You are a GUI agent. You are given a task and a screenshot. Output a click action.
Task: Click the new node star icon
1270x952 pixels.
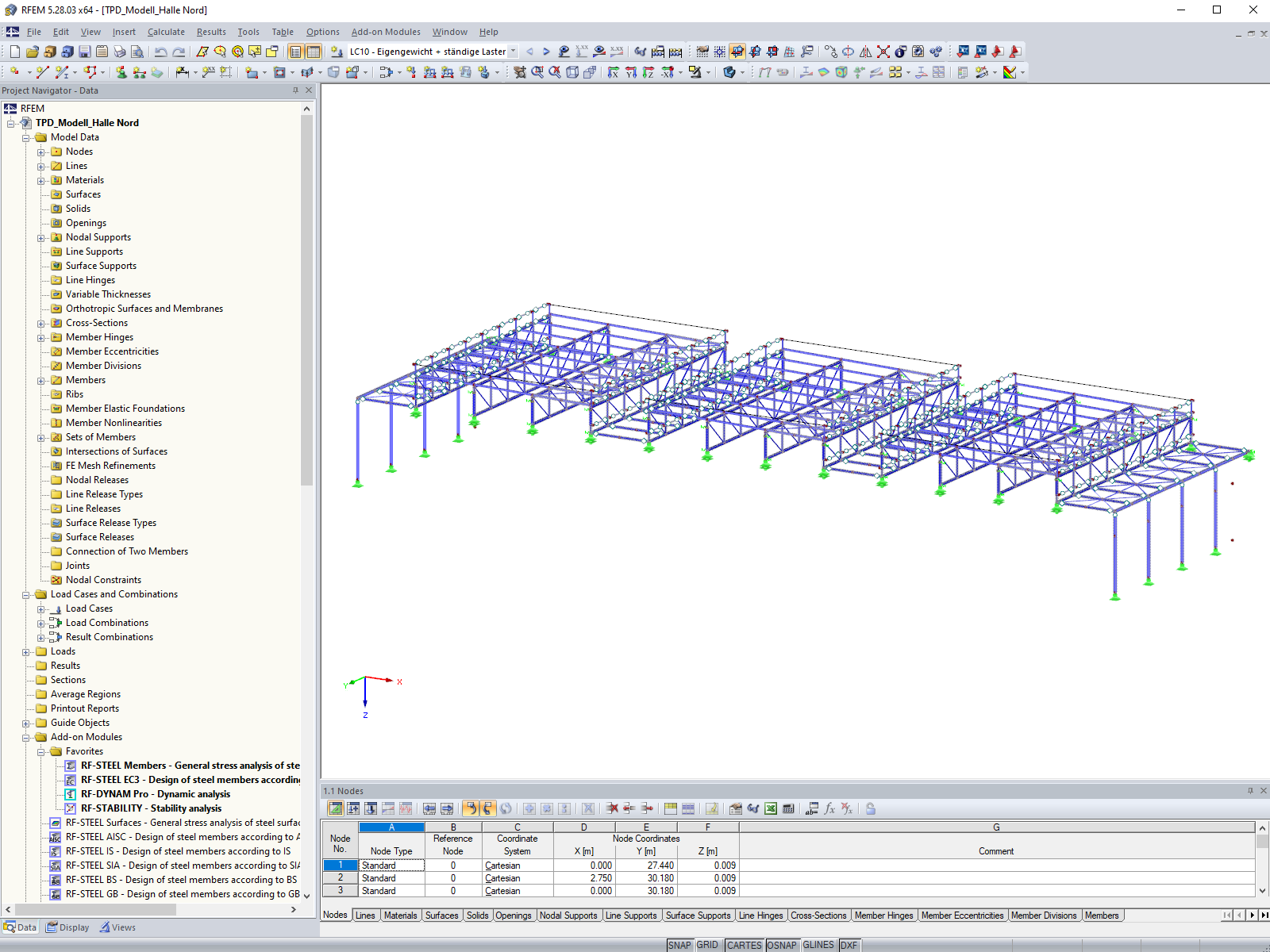pyautogui.click(x=14, y=72)
